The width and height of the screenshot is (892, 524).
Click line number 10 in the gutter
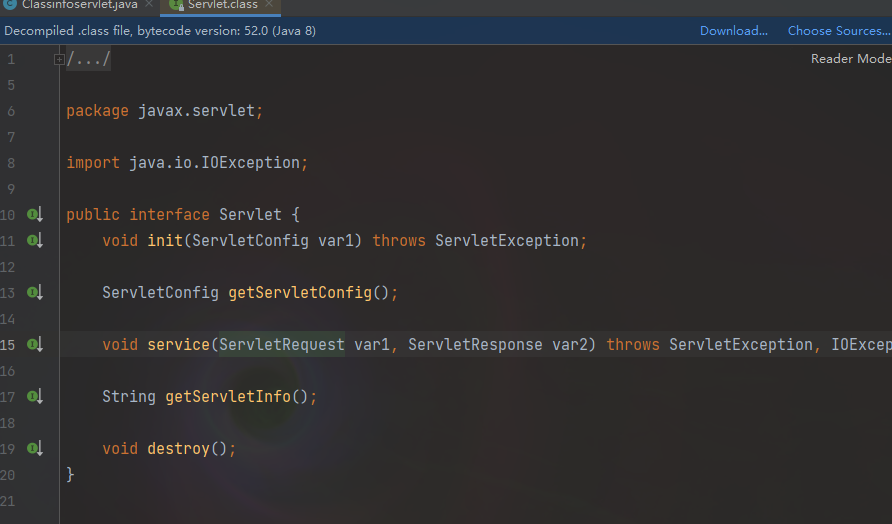(x=7, y=214)
